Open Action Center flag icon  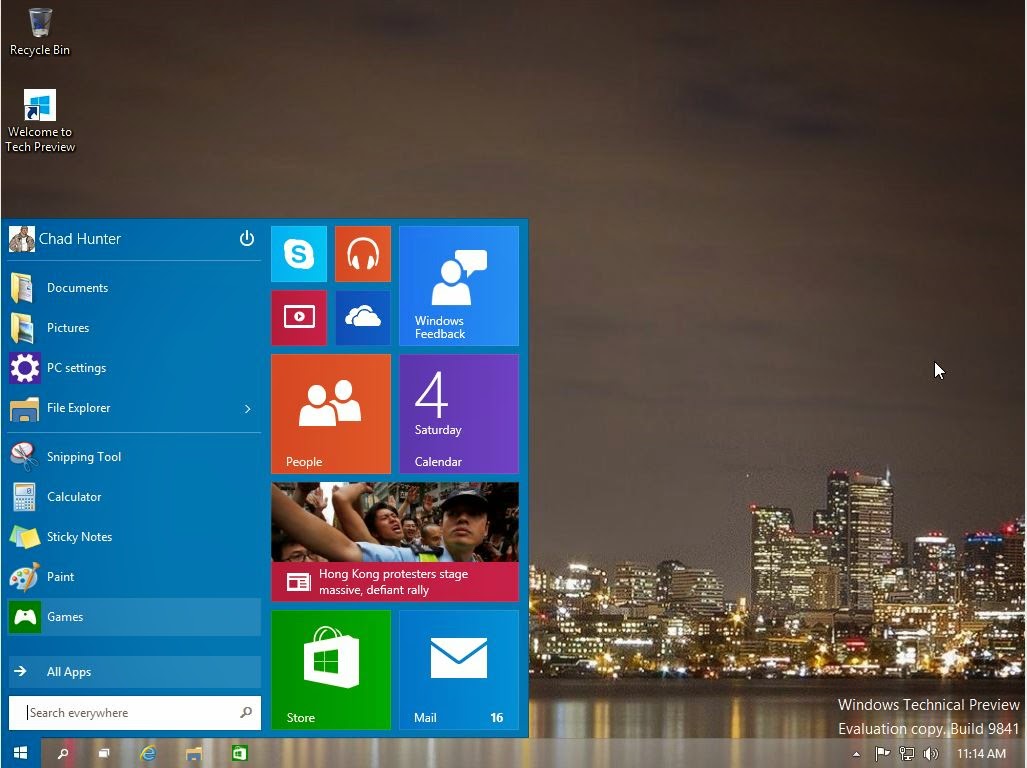(x=882, y=754)
